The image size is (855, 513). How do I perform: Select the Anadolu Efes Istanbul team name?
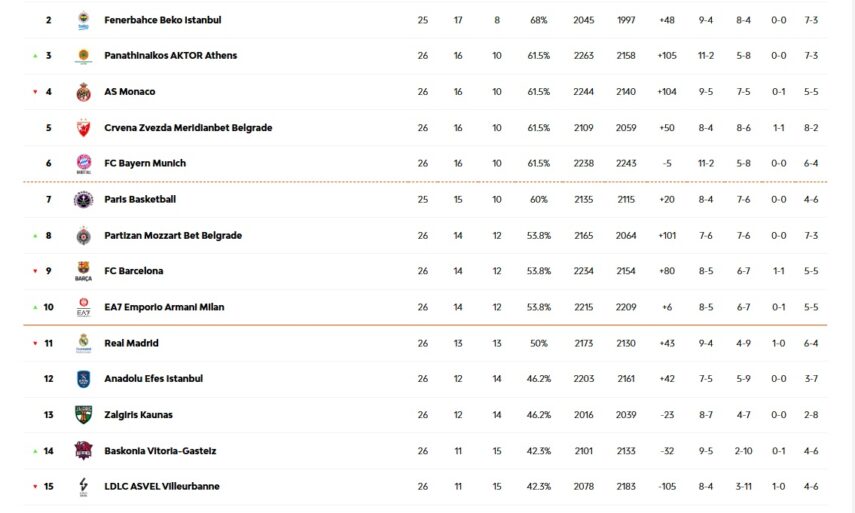pos(153,379)
